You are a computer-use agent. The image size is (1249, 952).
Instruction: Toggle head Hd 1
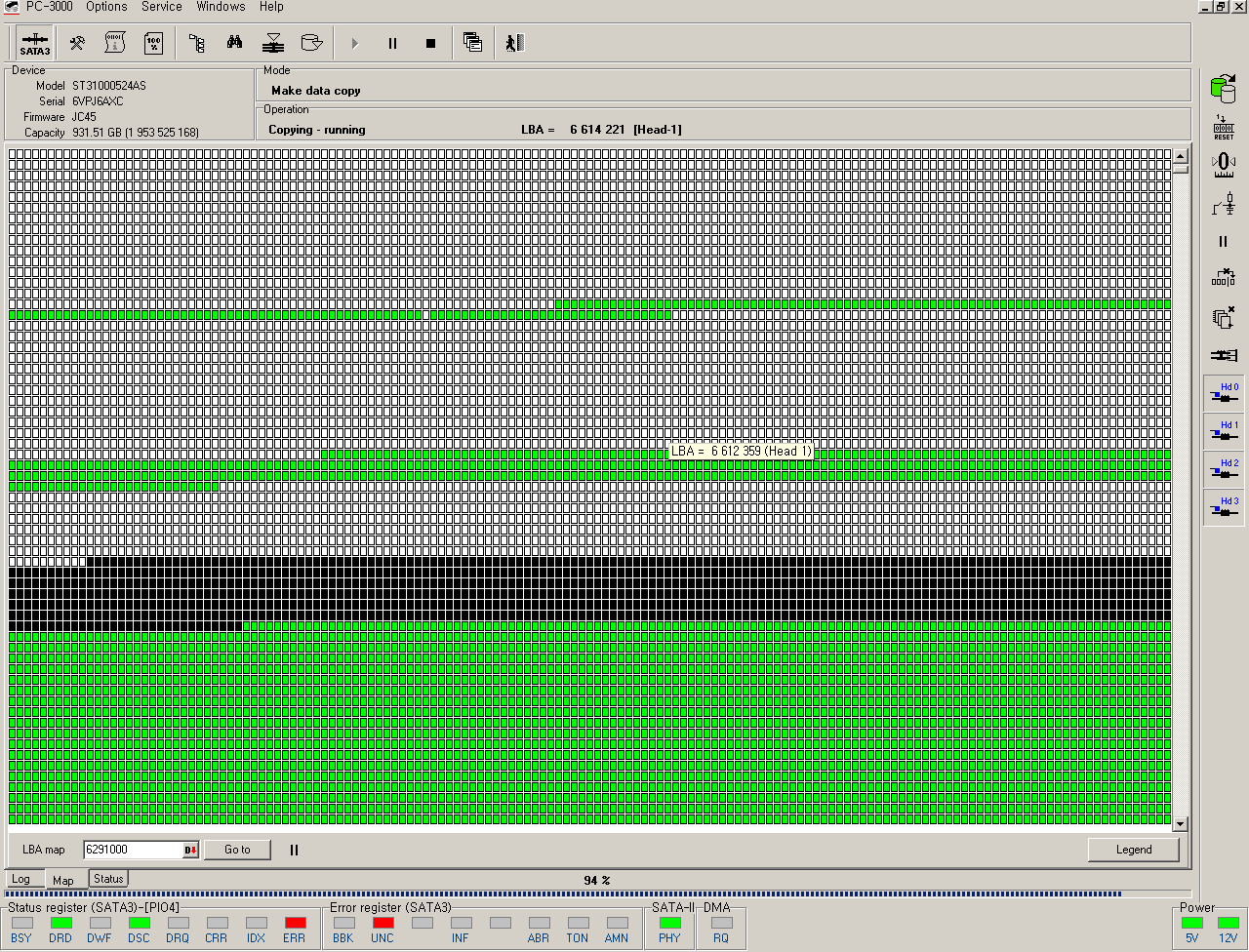coord(1224,431)
